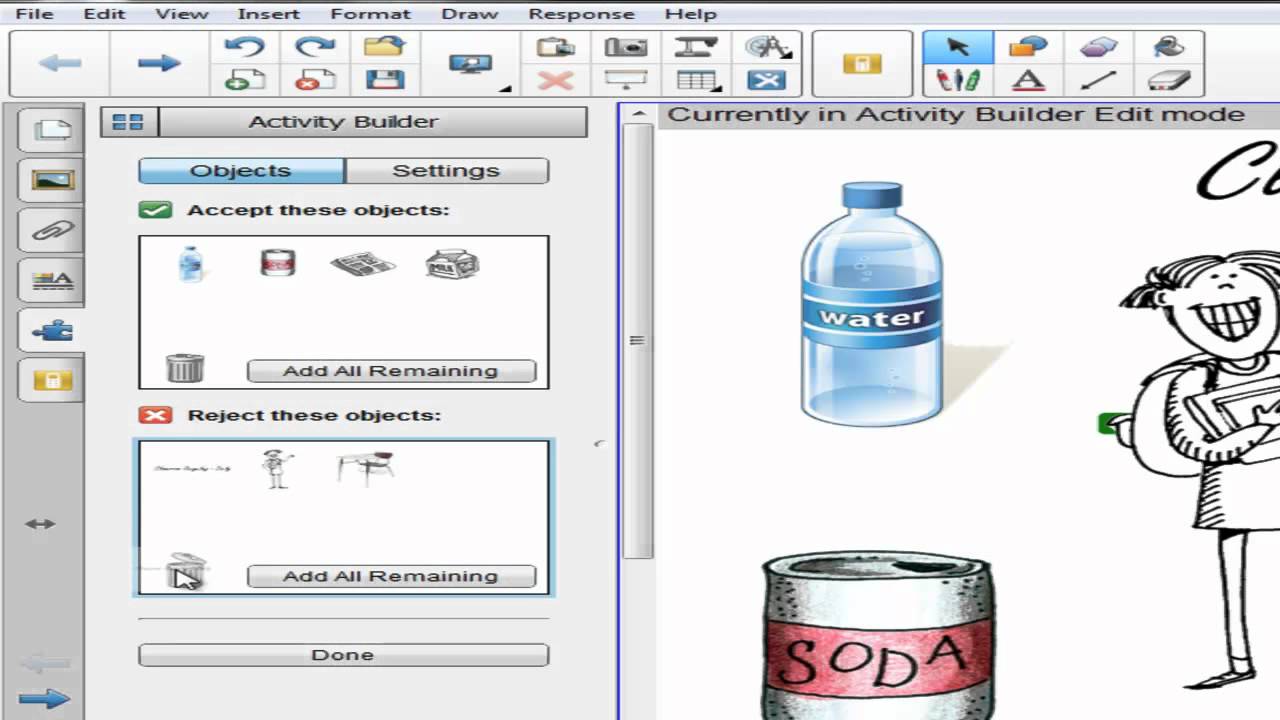Image resolution: width=1280 pixels, height=720 pixels.
Task: Go to the previous page arrow in toolbar
Action: click(59, 63)
